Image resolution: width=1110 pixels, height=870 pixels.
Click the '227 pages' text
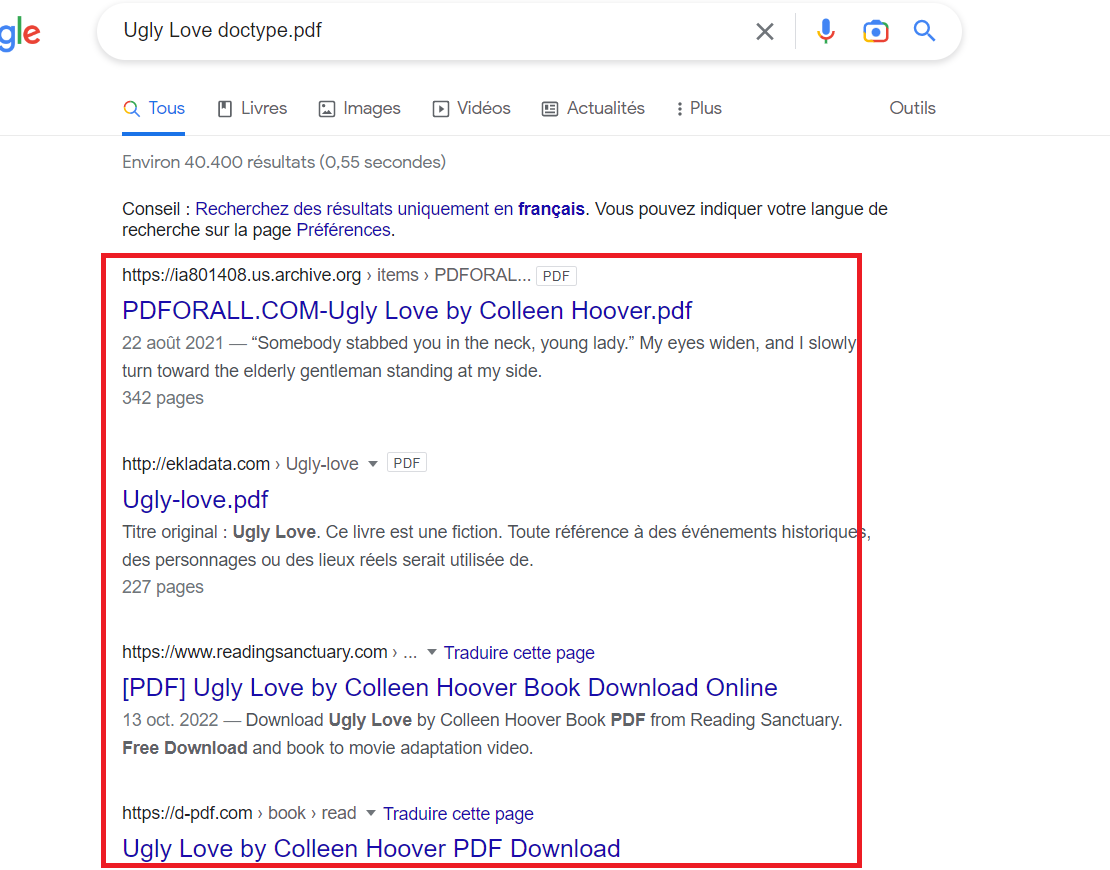pyautogui.click(x=163, y=588)
